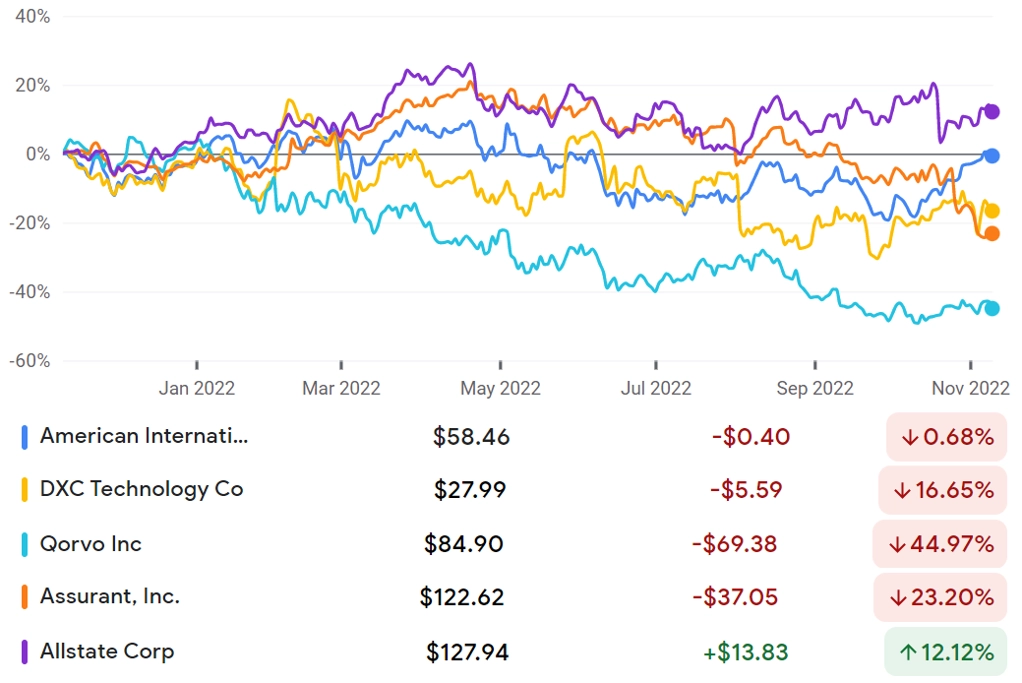Click the green 12.12% gain badge
This screenshot has height=683, width=1022.
[x=946, y=652]
